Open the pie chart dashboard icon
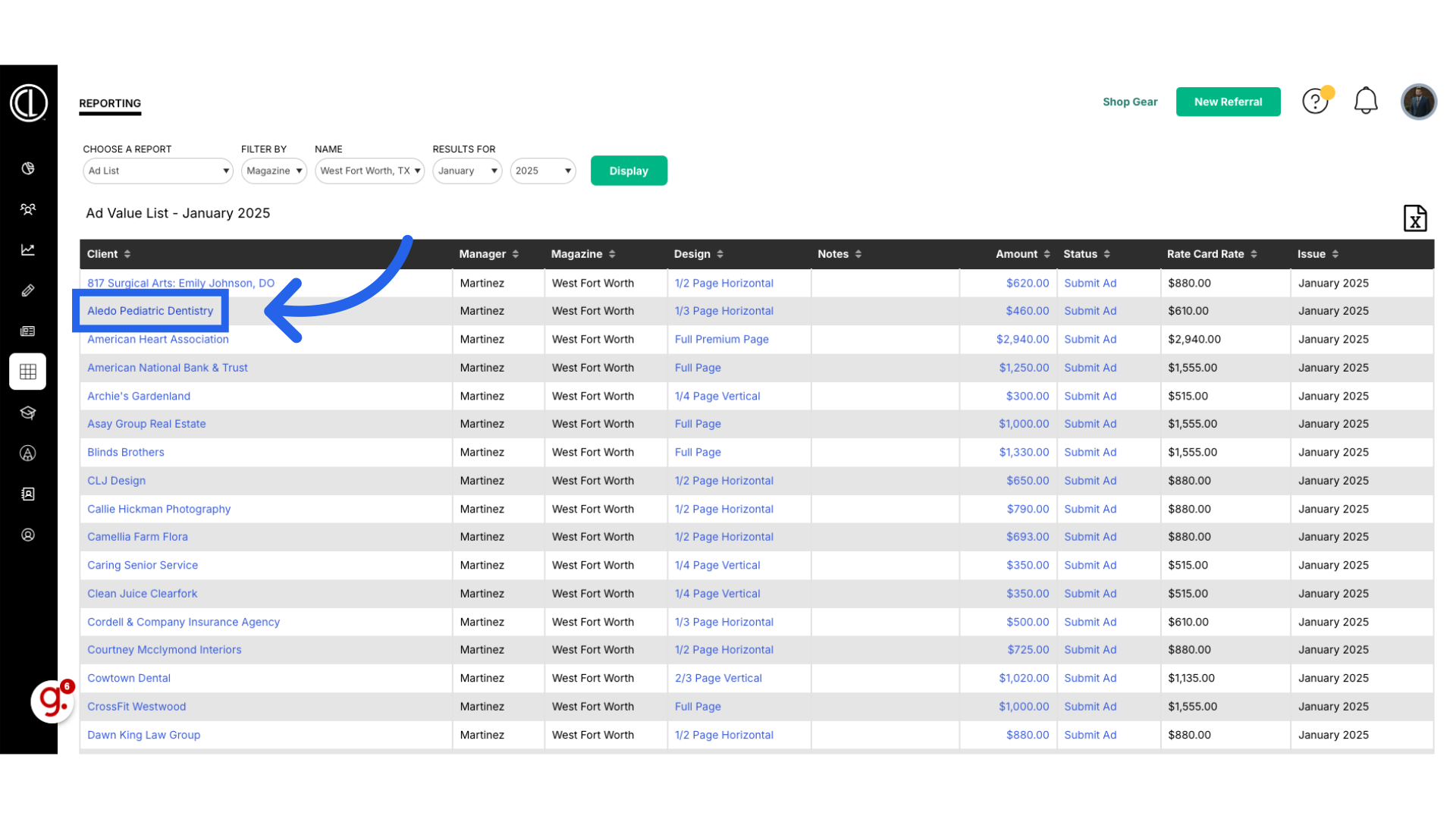The width and height of the screenshot is (1456, 819). 28,168
